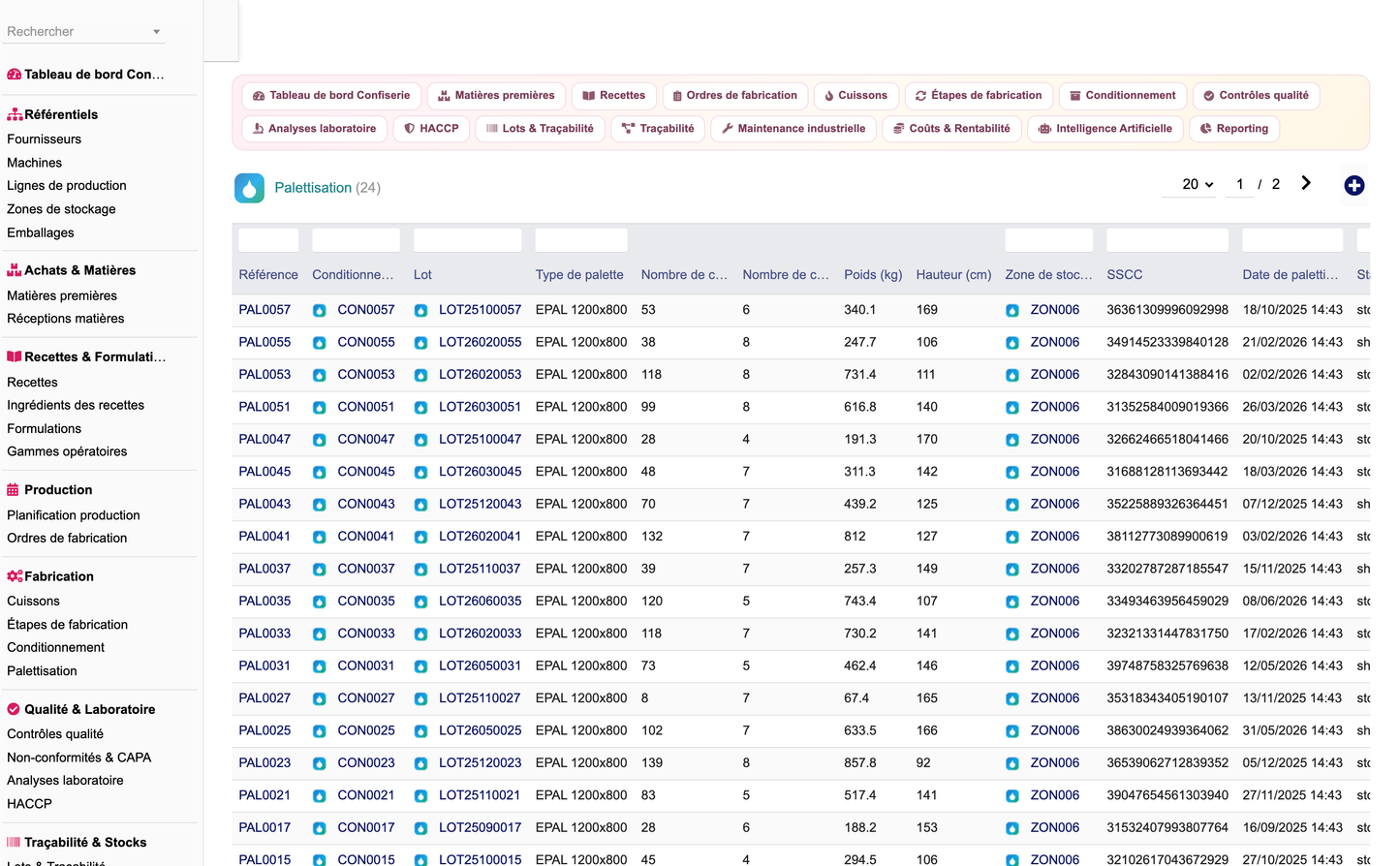Open Zones de stockage in the sidebar
1400x866 pixels.
tap(61, 209)
